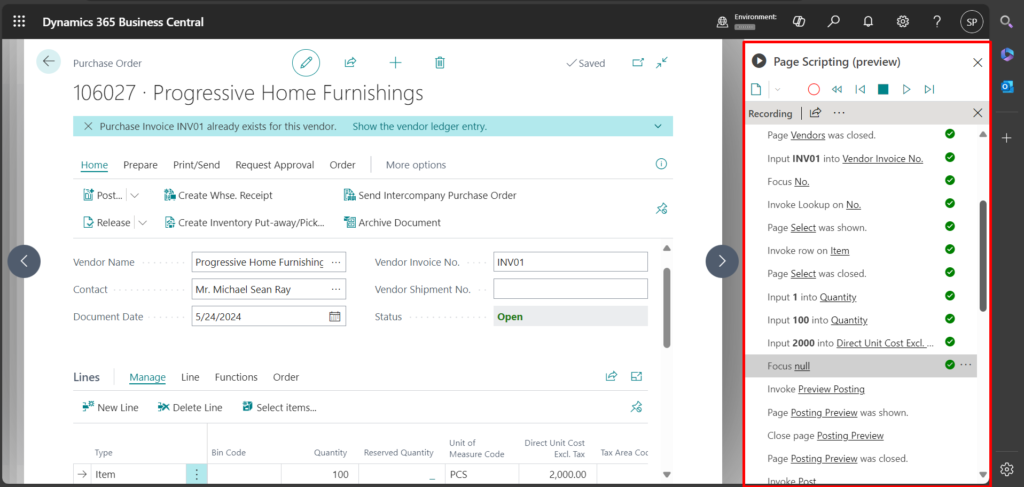Expand the Release dropdown arrow
Screen dimensions: 1024x487
[142, 223]
